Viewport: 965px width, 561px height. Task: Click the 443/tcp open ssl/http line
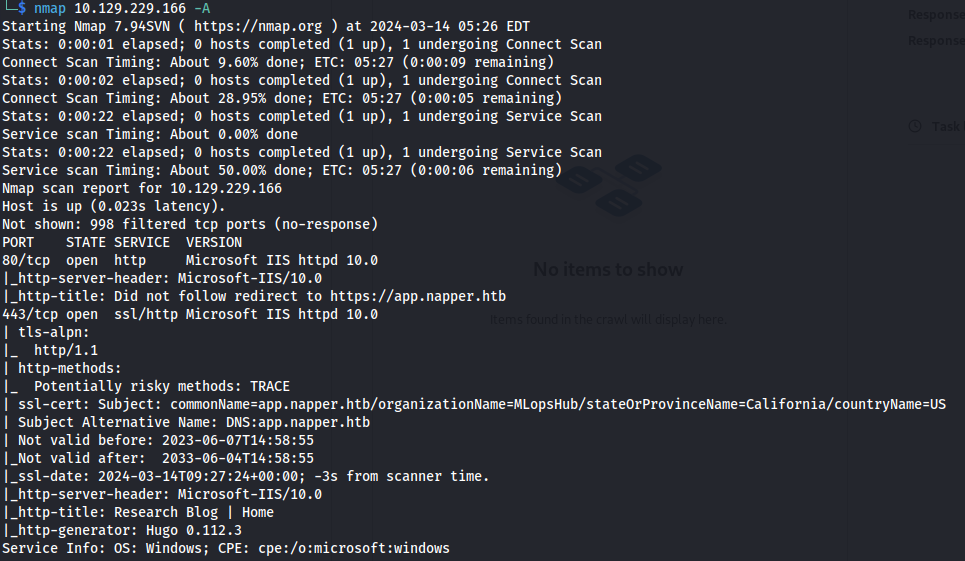[x=190, y=314]
